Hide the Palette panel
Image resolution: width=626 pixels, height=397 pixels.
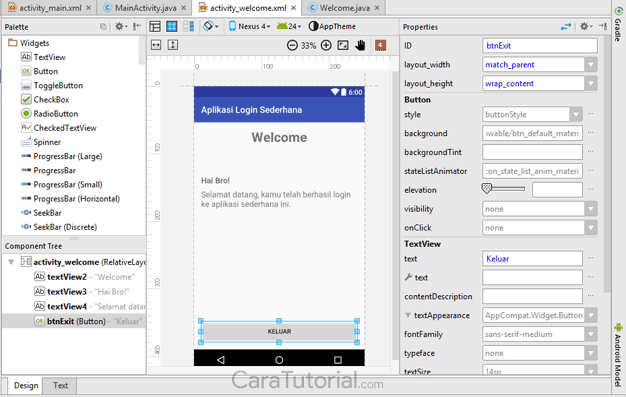pos(137,27)
